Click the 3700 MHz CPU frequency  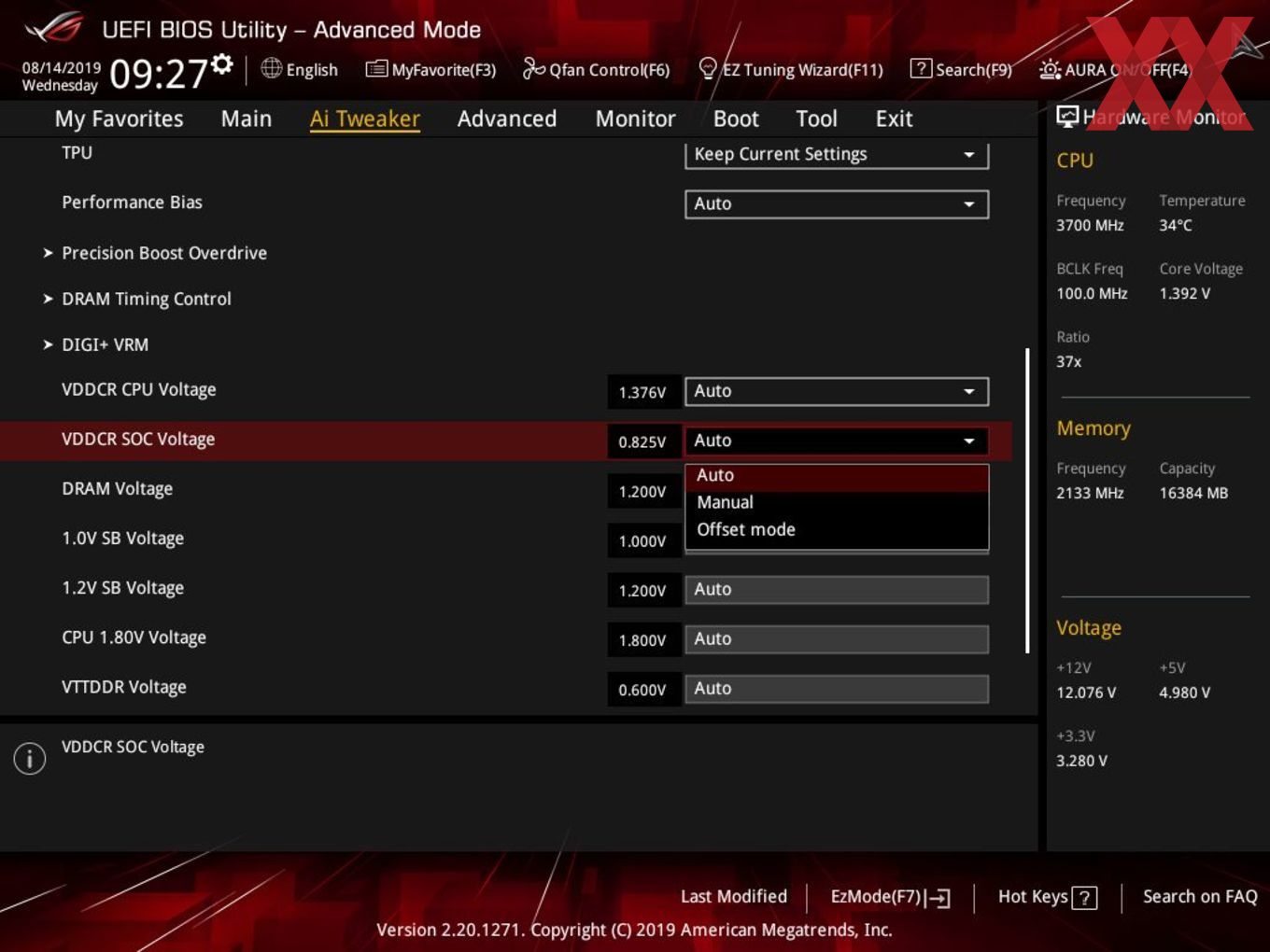tap(1090, 226)
